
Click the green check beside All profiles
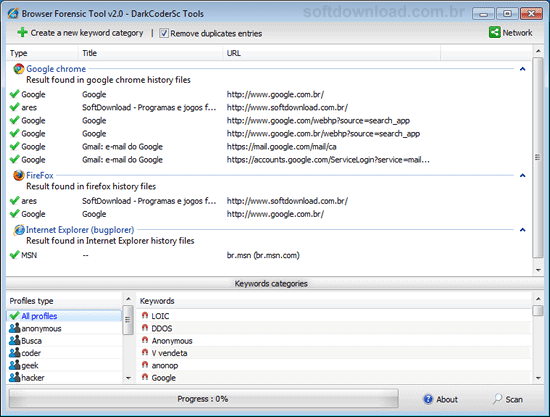14,316
